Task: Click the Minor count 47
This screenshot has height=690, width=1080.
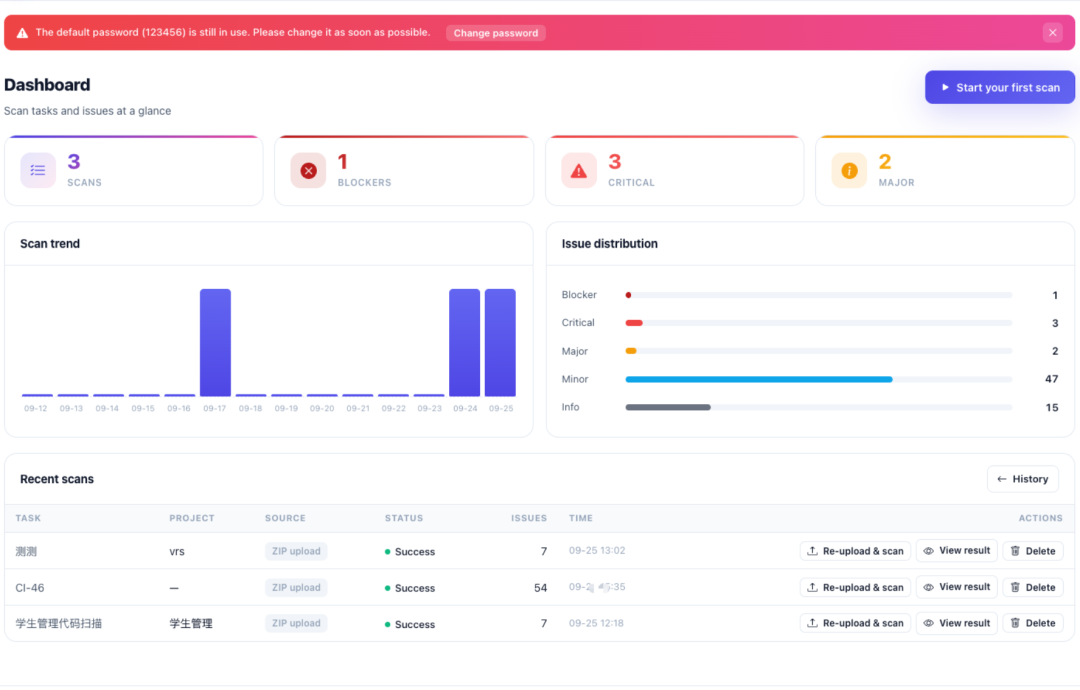Action: (1051, 379)
